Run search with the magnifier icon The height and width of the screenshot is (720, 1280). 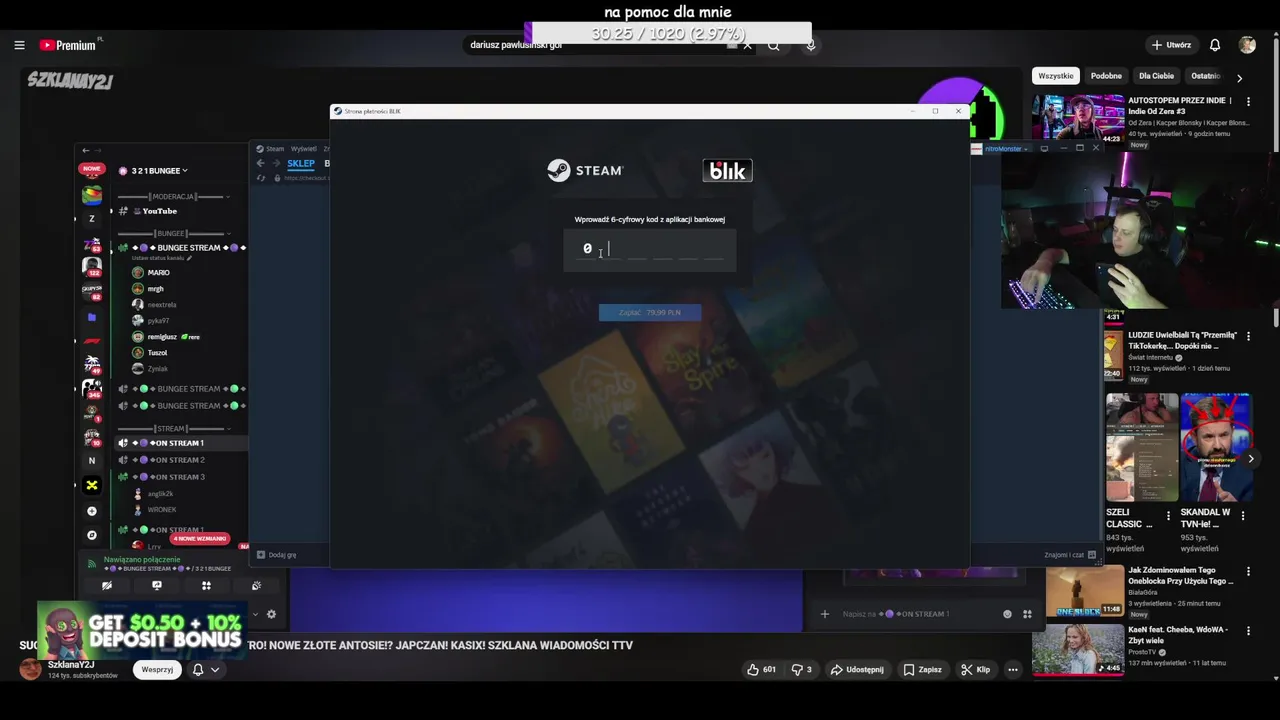pyautogui.click(x=773, y=45)
